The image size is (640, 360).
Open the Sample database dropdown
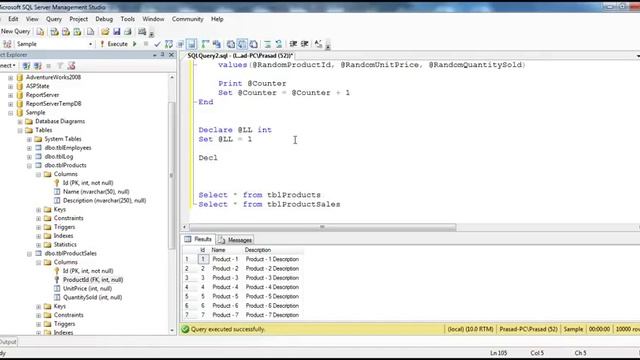point(90,44)
